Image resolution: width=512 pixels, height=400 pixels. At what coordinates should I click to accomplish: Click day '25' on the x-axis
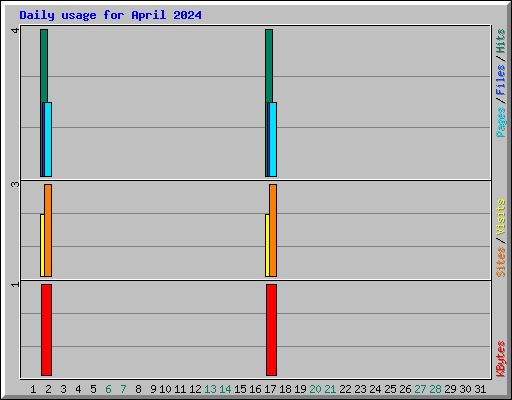390,389
